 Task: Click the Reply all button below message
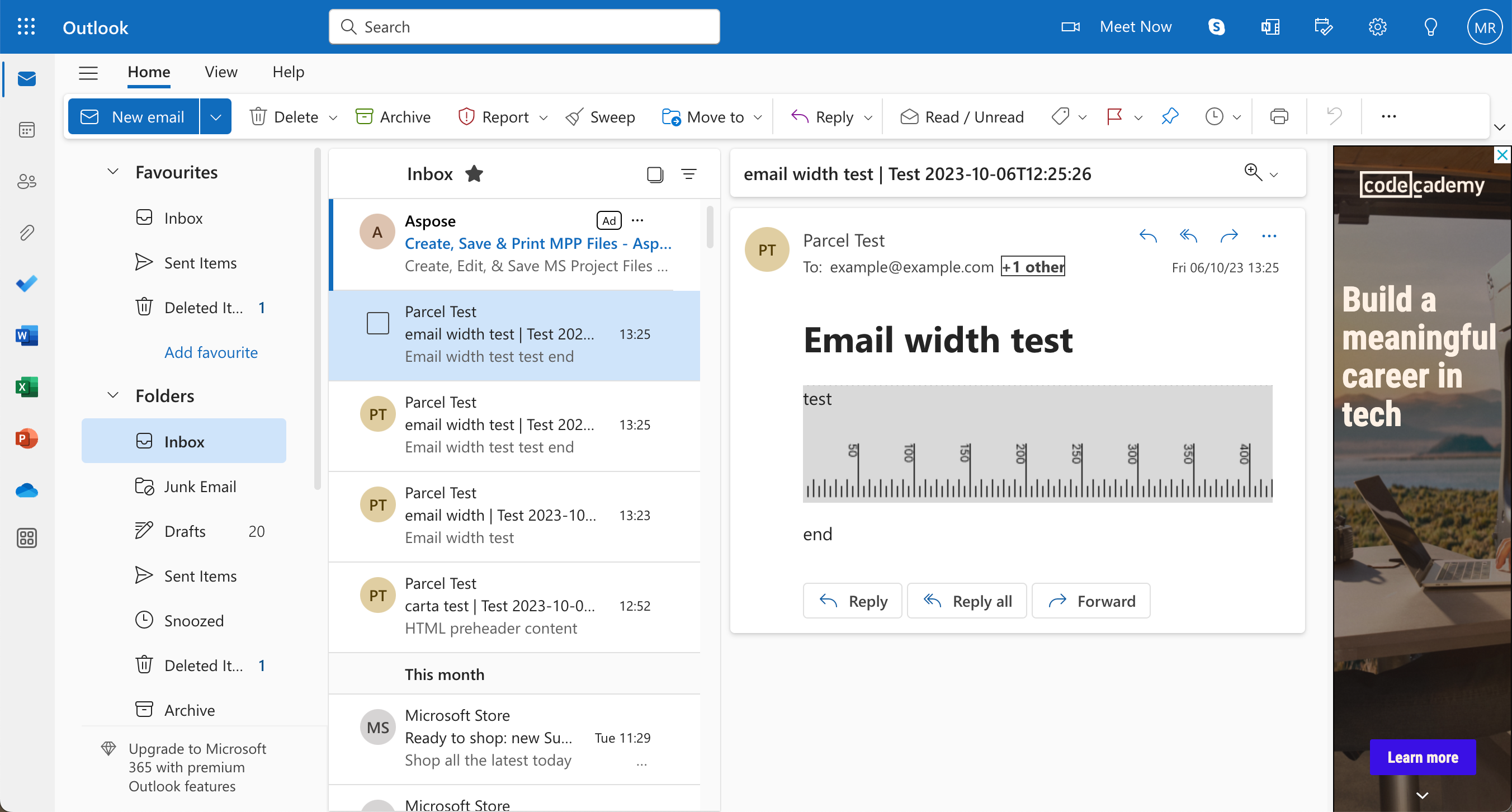pyautogui.click(x=967, y=601)
